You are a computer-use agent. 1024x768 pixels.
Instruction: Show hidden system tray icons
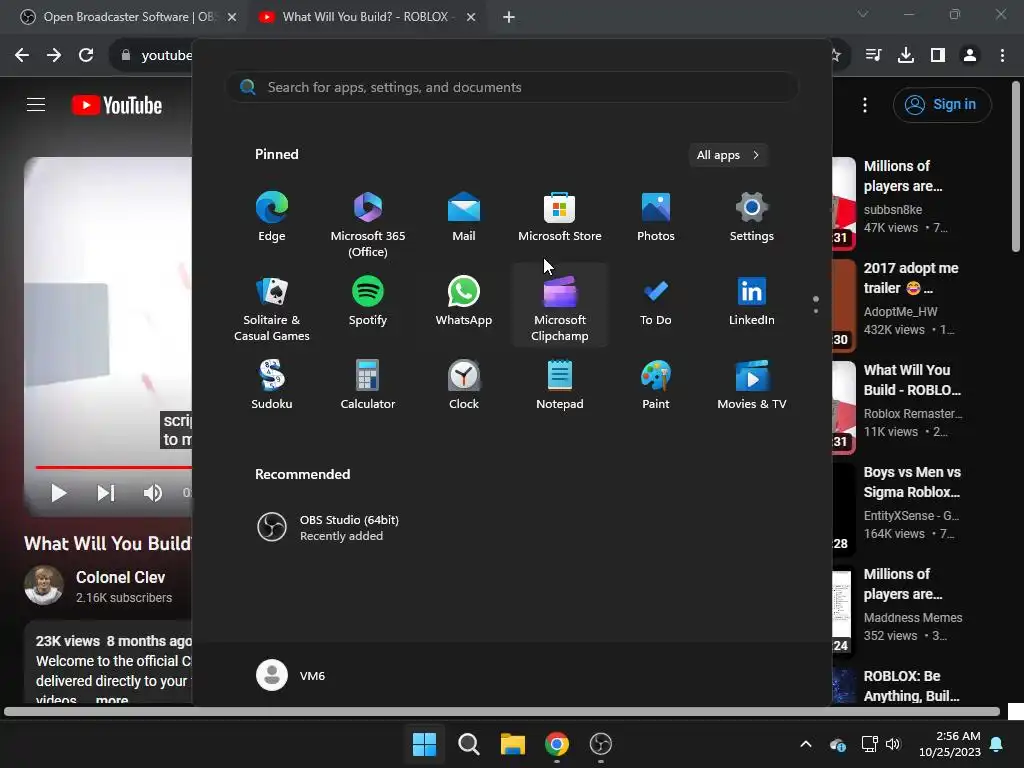(x=806, y=744)
